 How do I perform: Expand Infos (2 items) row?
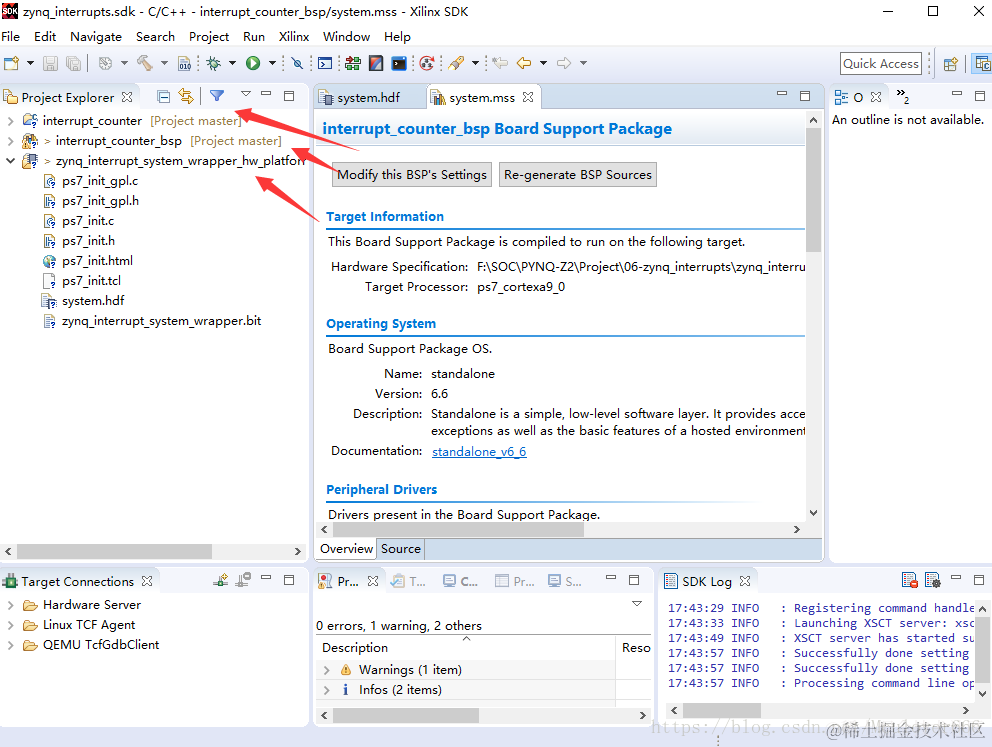[326, 690]
